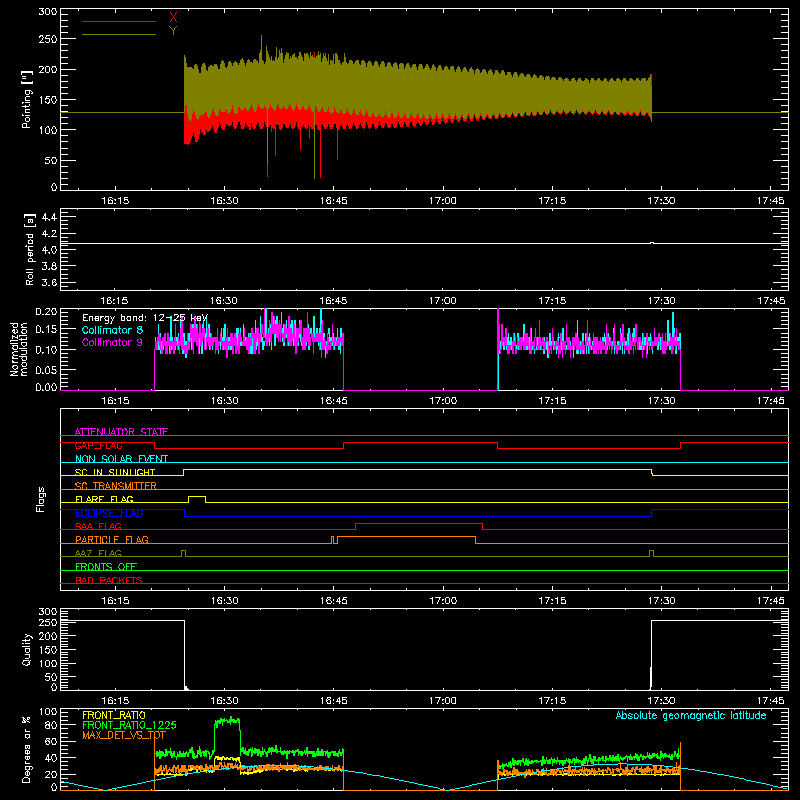The height and width of the screenshot is (800, 800).
Task: Click the raised PARTICLE_FLAG step segment
Action: [406, 537]
